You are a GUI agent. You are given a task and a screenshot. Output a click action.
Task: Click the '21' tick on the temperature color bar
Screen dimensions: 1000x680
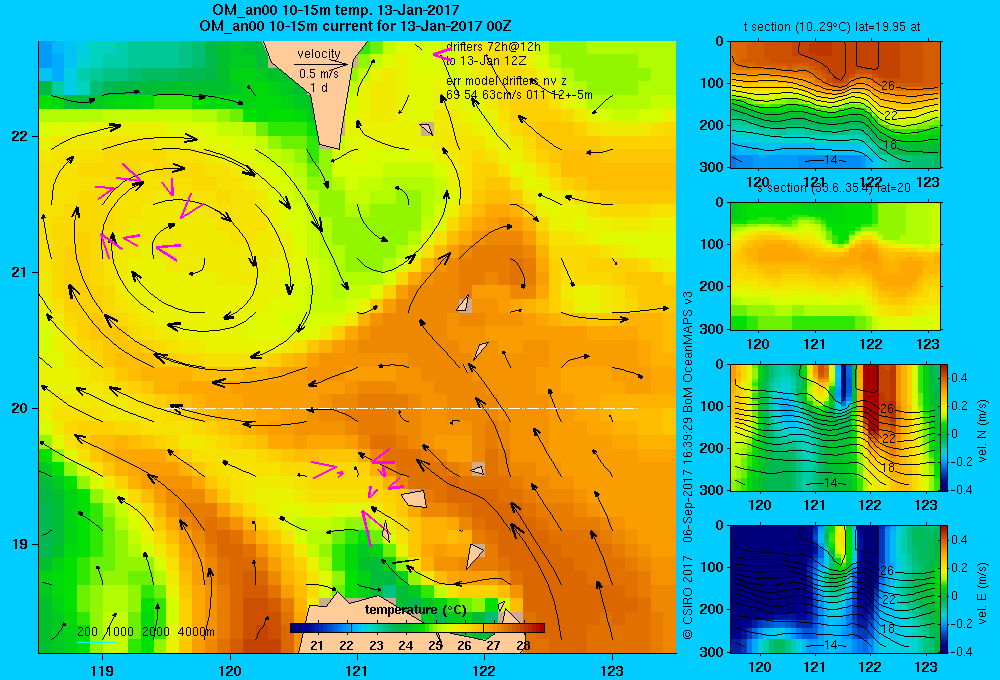(x=317, y=646)
